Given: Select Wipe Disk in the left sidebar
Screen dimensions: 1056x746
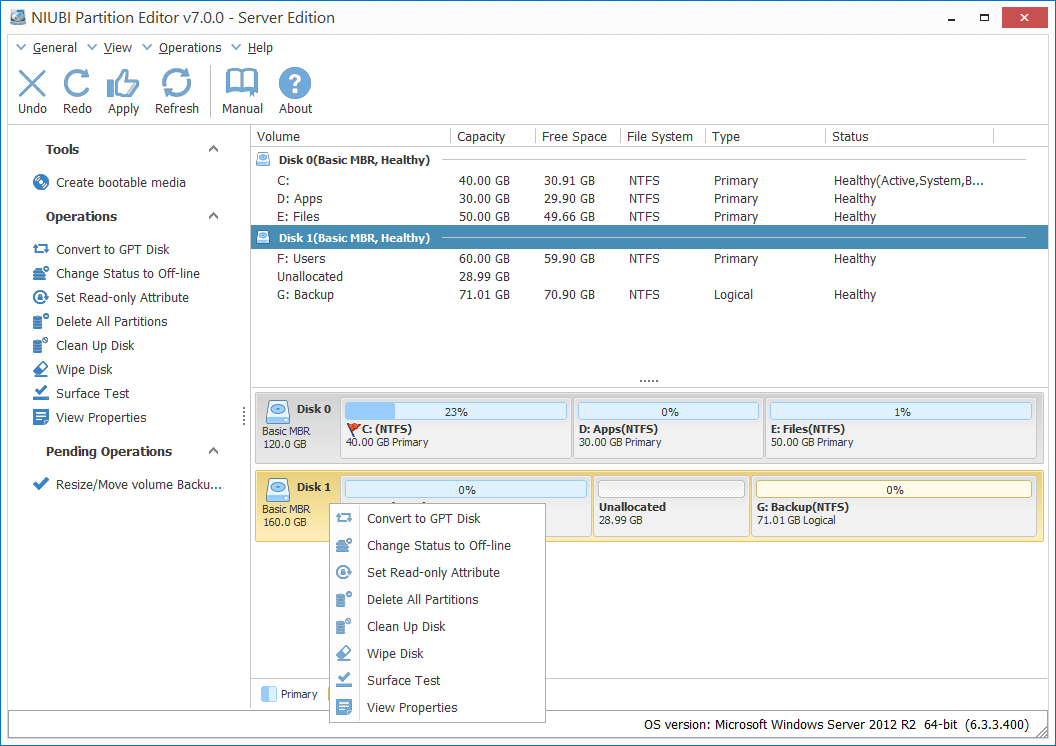Looking at the screenshot, I should click(84, 370).
